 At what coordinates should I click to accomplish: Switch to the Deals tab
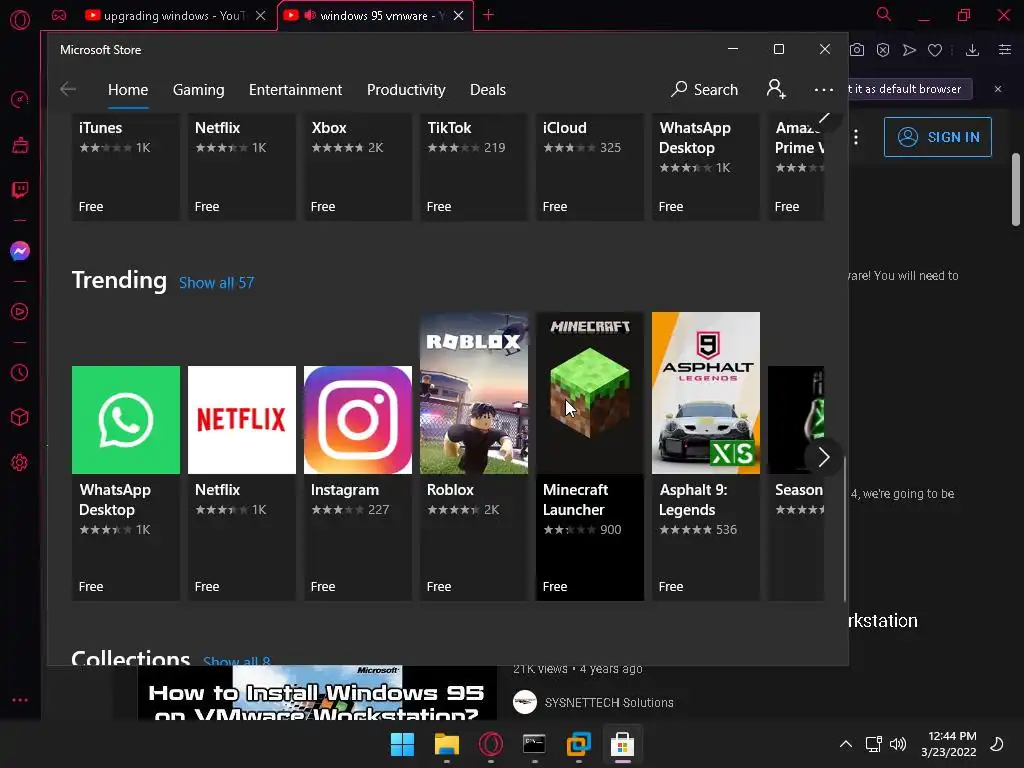(488, 89)
